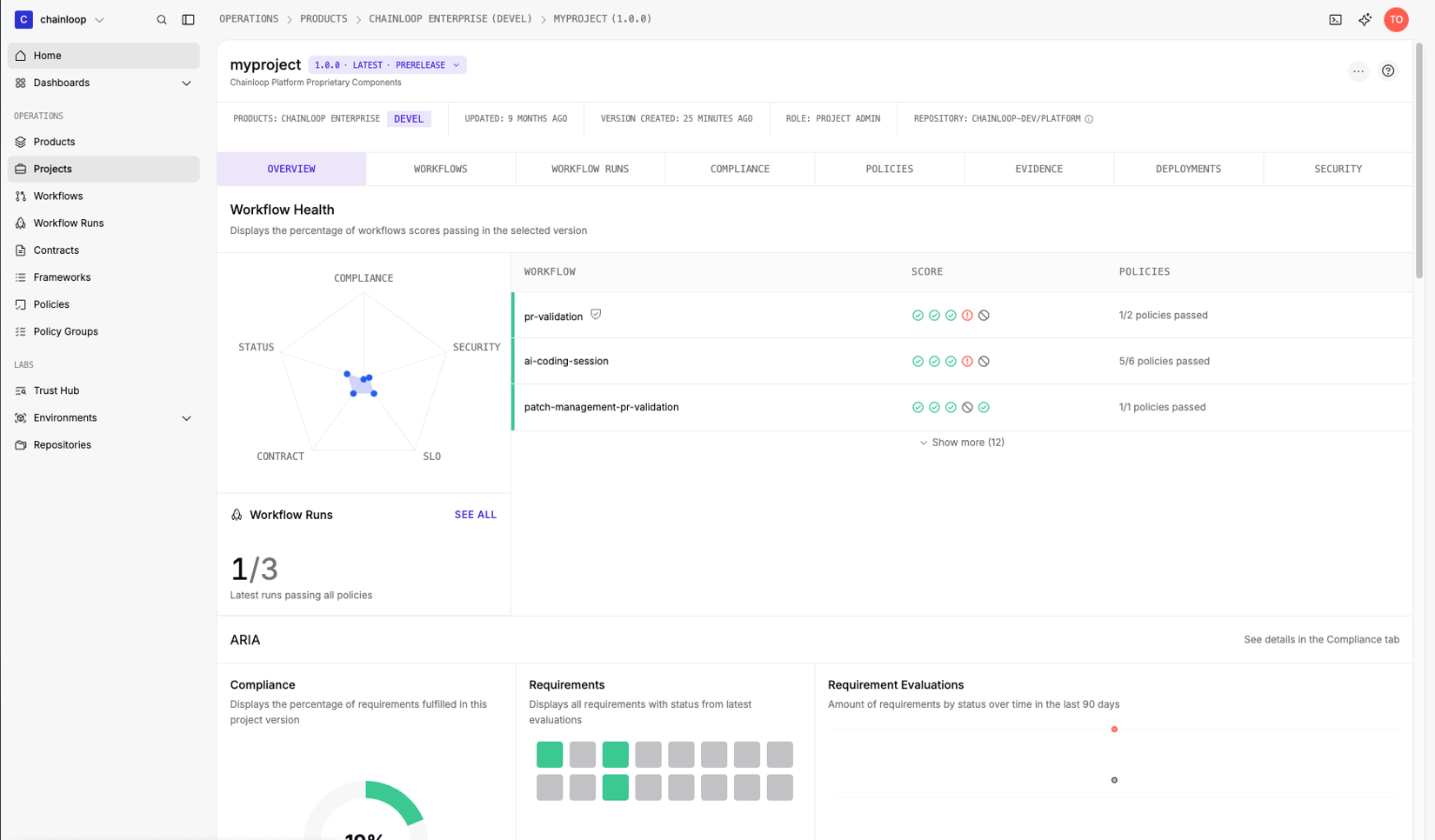Open Trust Hub in sidebar
1435x840 pixels.
[103, 391]
